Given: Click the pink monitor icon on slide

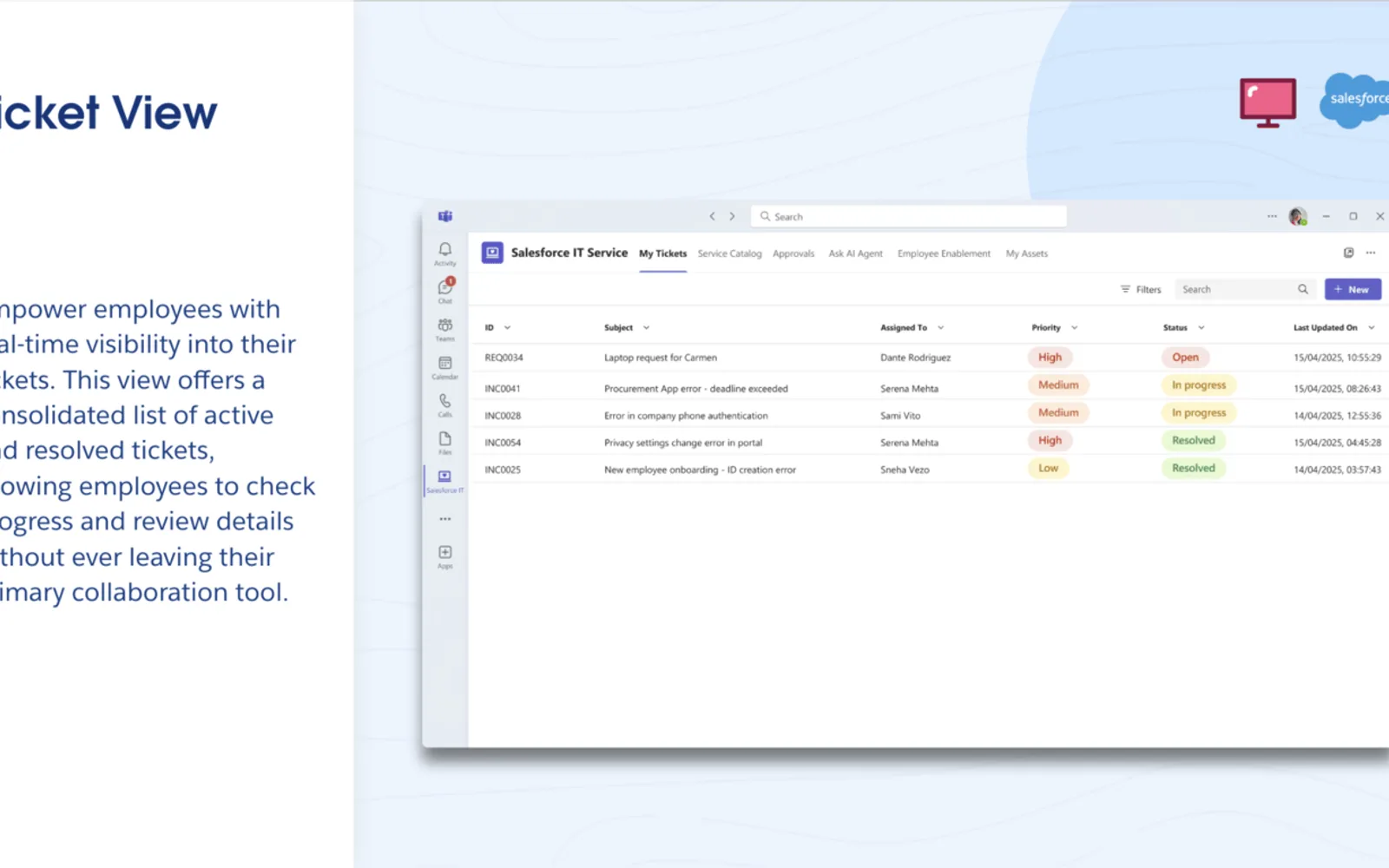Looking at the screenshot, I should coord(1267,102).
